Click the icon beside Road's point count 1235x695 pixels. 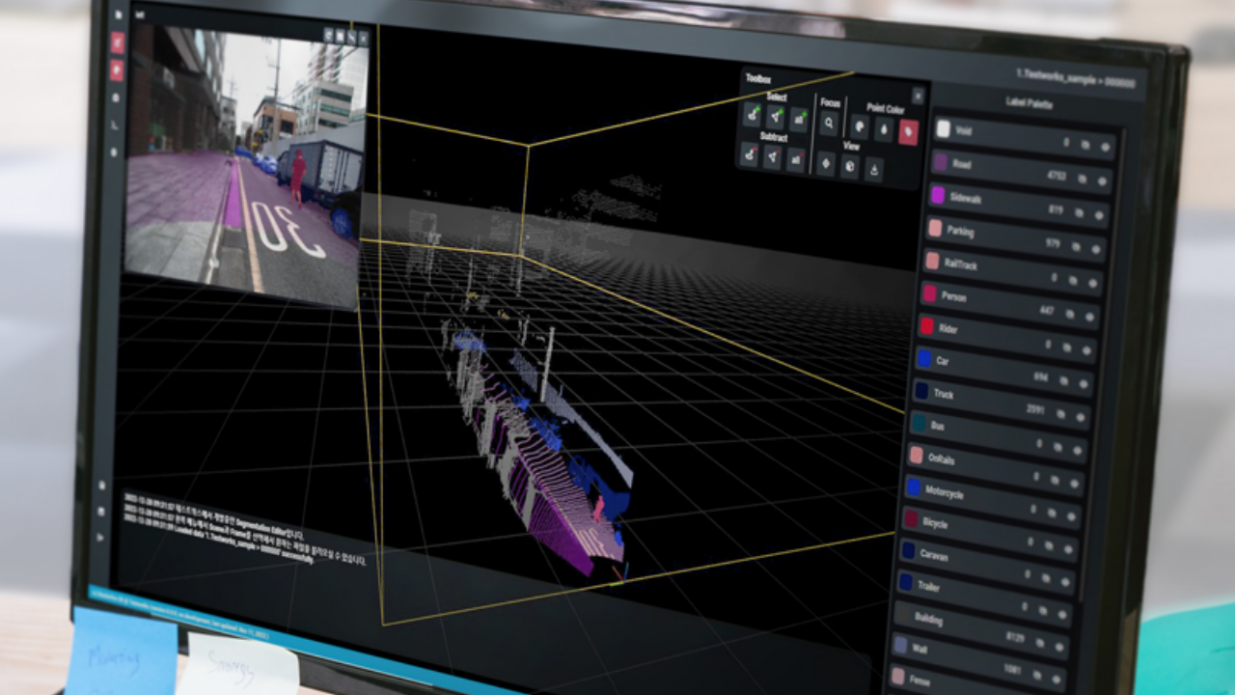pyautogui.click(x=1082, y=179)
